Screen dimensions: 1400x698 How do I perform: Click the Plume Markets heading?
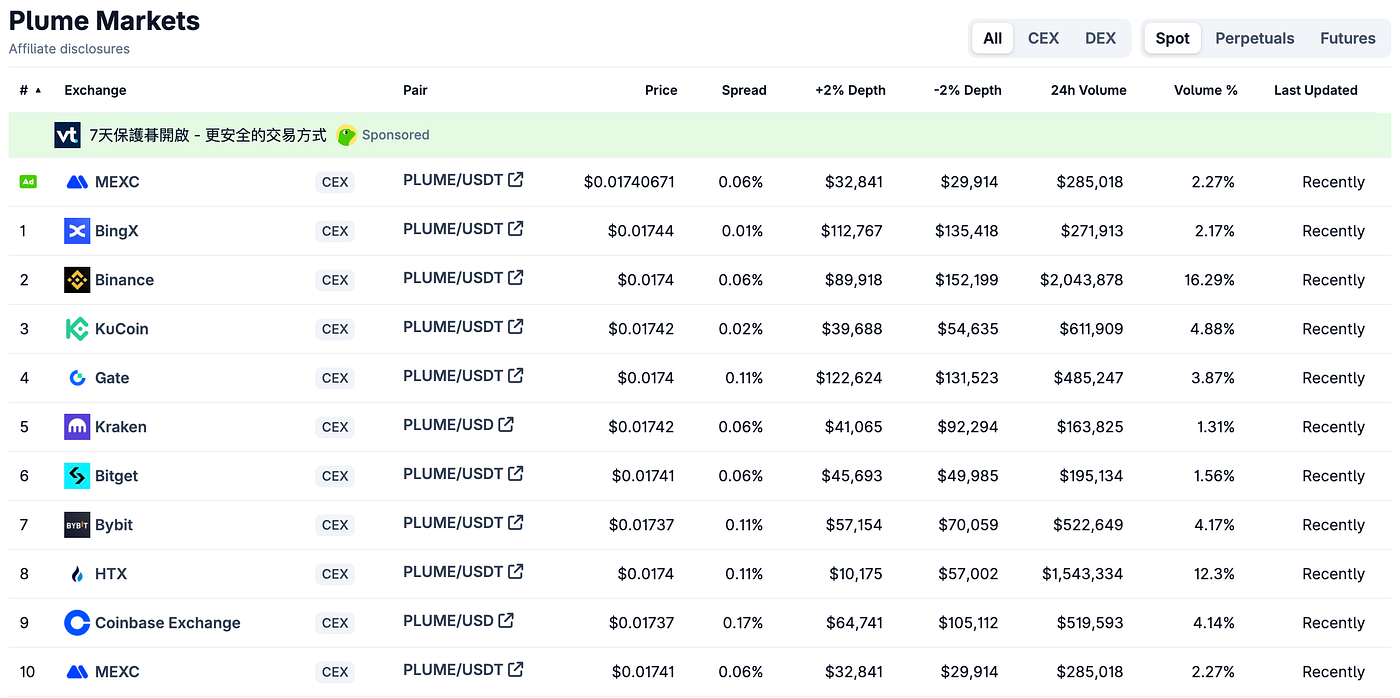point(104,20)
